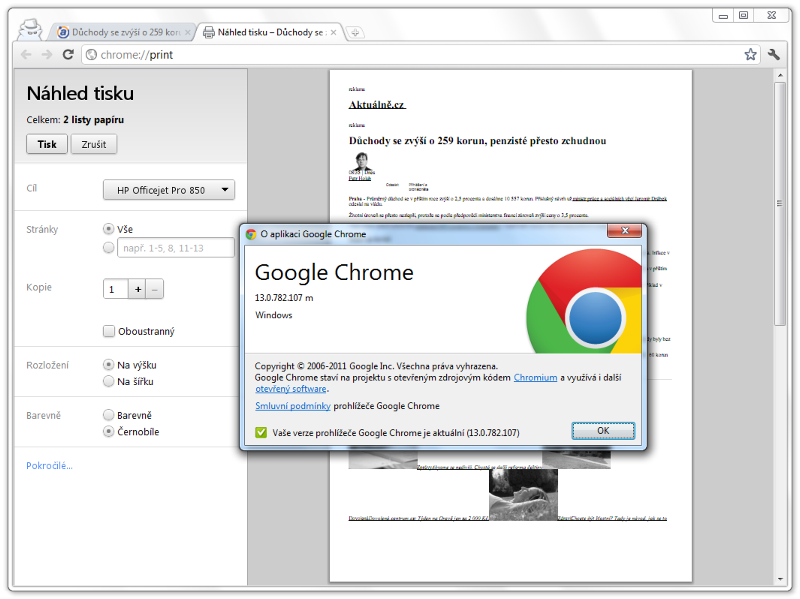Screen dimensions: 800x599
Task: Click the large Chrome logo in dialog
Action: 584,301
